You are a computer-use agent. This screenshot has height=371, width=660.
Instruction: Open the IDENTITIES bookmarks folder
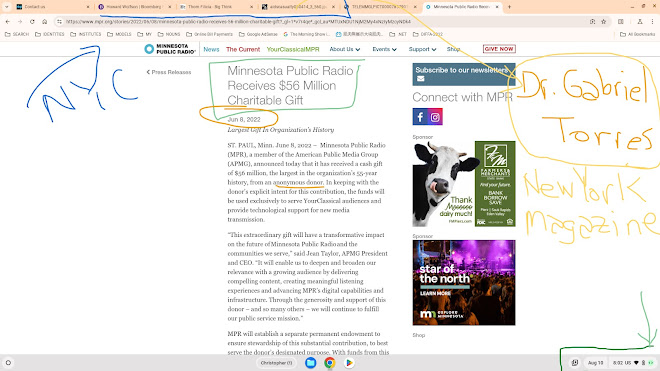(x=50, y=34)
